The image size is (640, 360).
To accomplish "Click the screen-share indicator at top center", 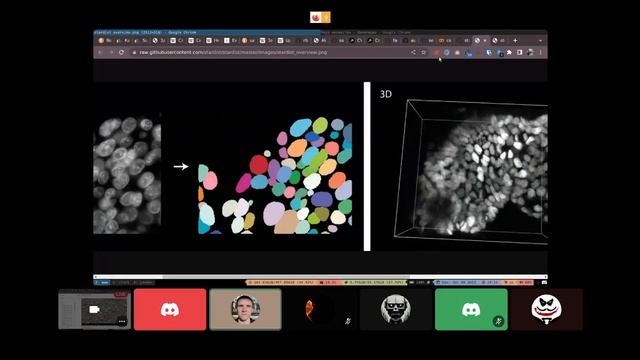I will pyautogui.click(x=320, y=17).
